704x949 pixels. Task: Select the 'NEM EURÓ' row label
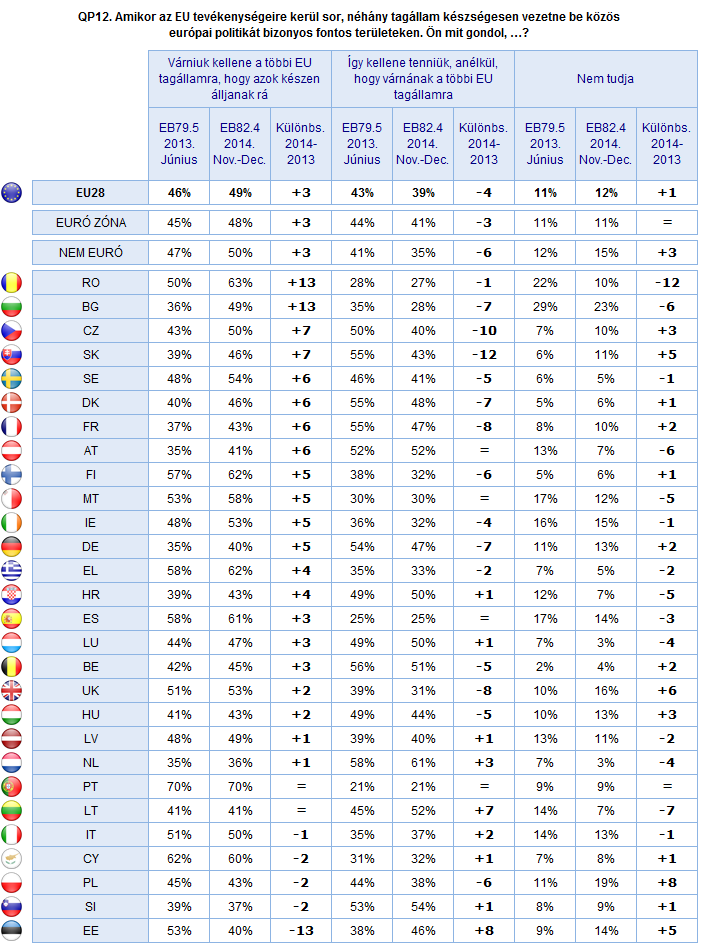click(x=90, y=252)
